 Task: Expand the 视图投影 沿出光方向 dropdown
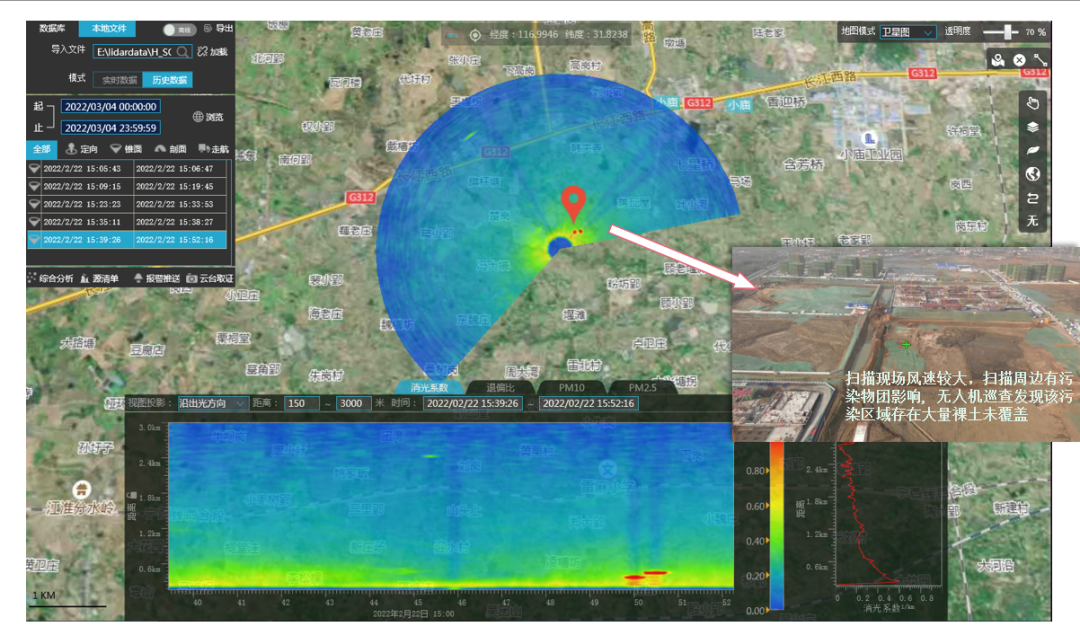pyautogui.click(x=211, y=403)
